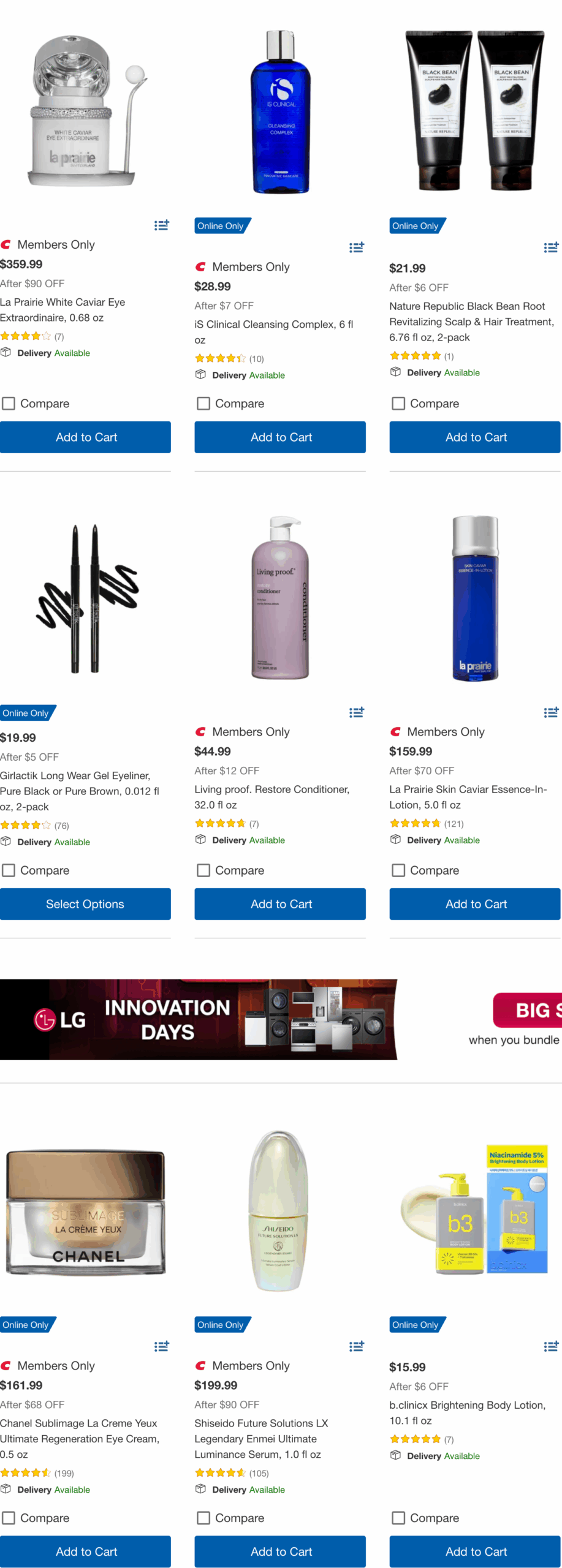View star ratings for La Prairie Skin Caviar

point(415,824)
